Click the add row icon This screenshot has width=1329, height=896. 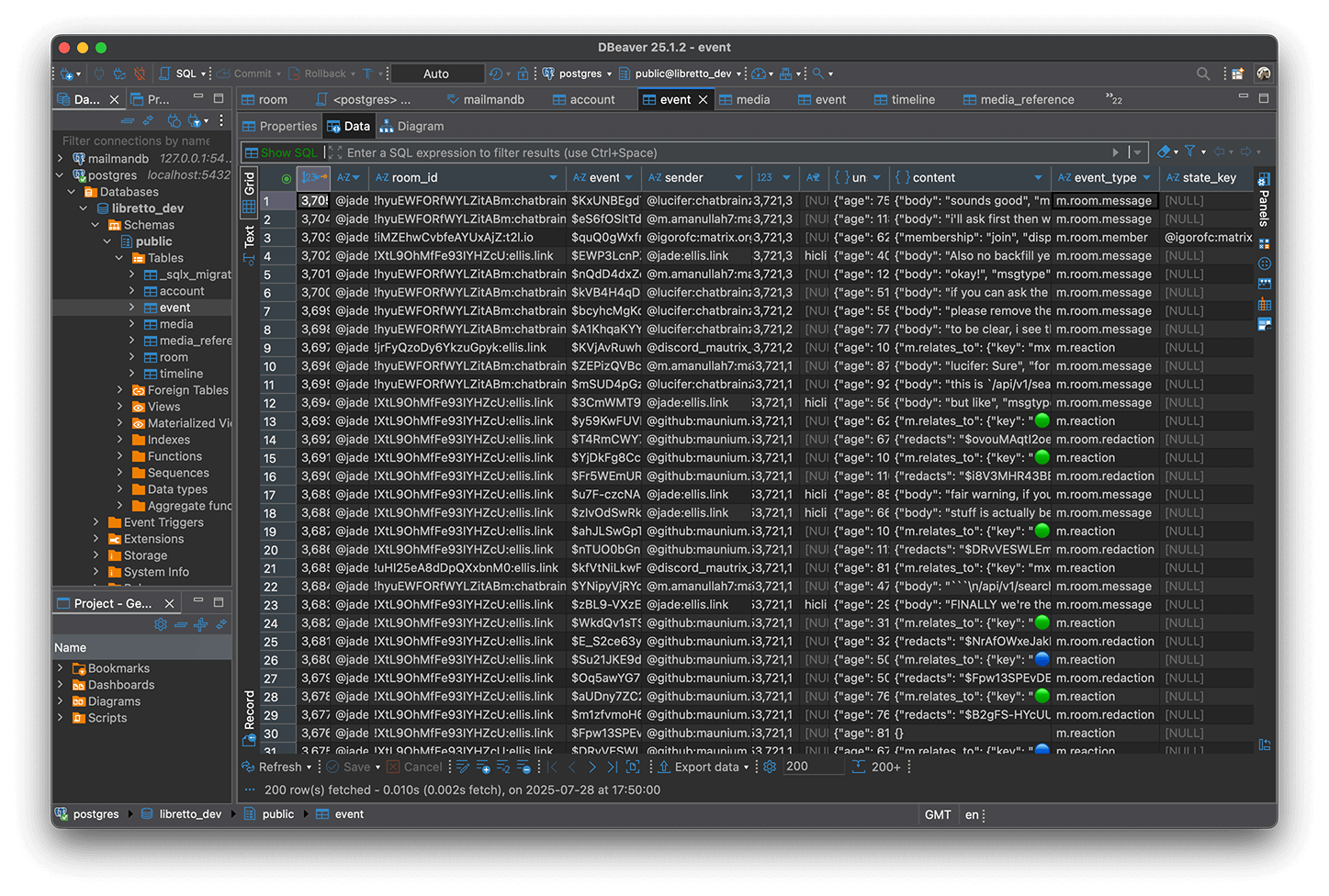click(483, 767)
